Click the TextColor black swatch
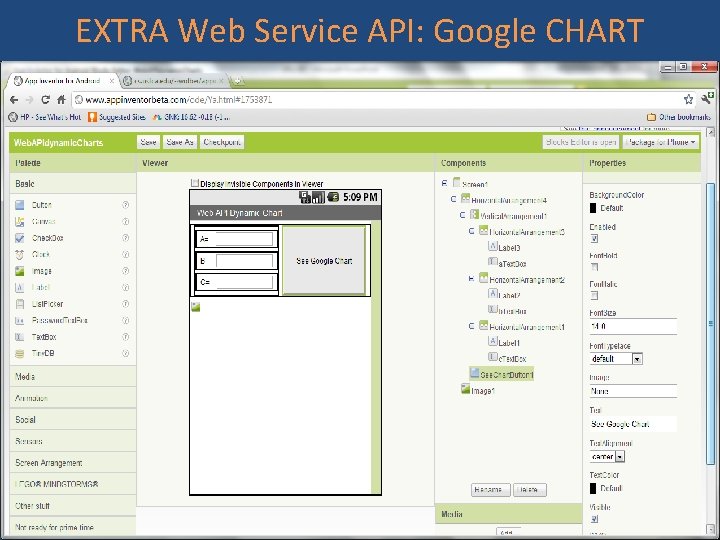 [593, 488]
